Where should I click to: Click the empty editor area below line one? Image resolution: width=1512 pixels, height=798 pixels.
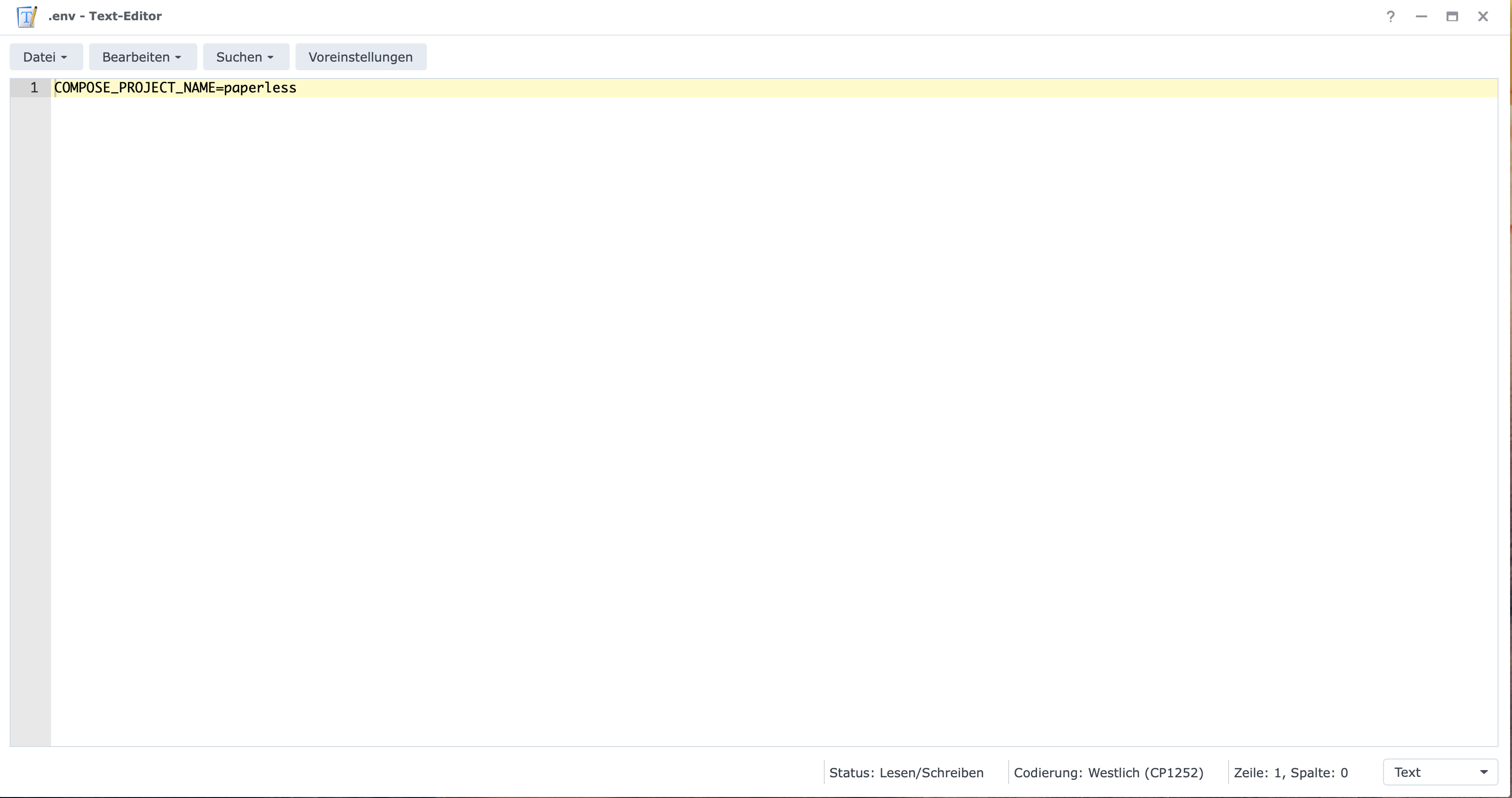click(763, 411)
